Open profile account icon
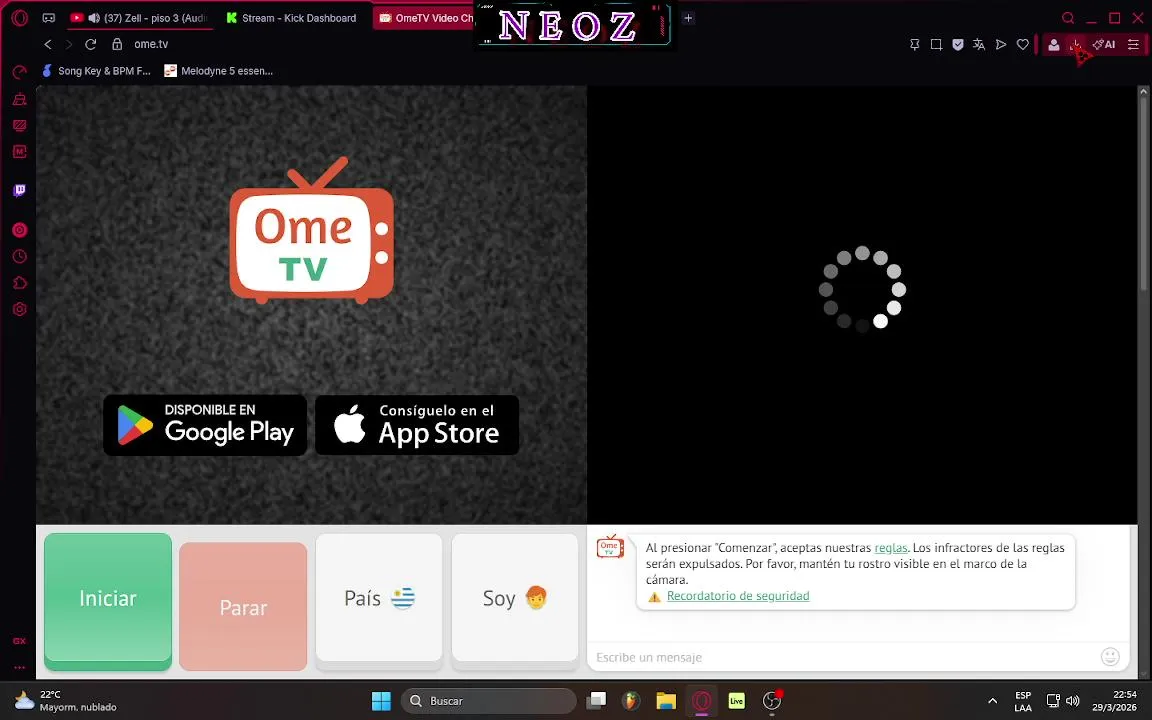The image size is (1152, 720). (x=1054, y=45)
